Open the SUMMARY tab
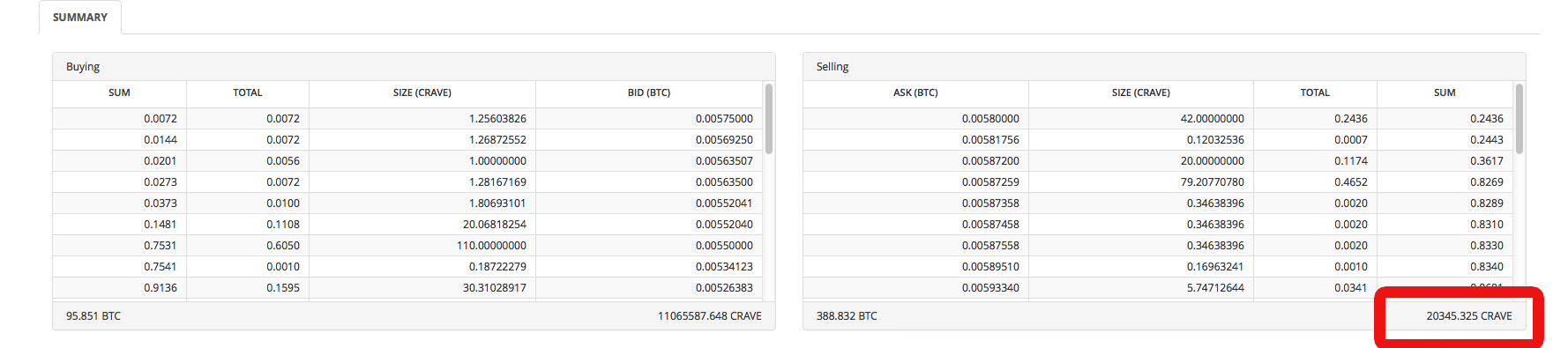This screenshot has height=348, width=1568. pyautogui.click(x=80, y=18)
